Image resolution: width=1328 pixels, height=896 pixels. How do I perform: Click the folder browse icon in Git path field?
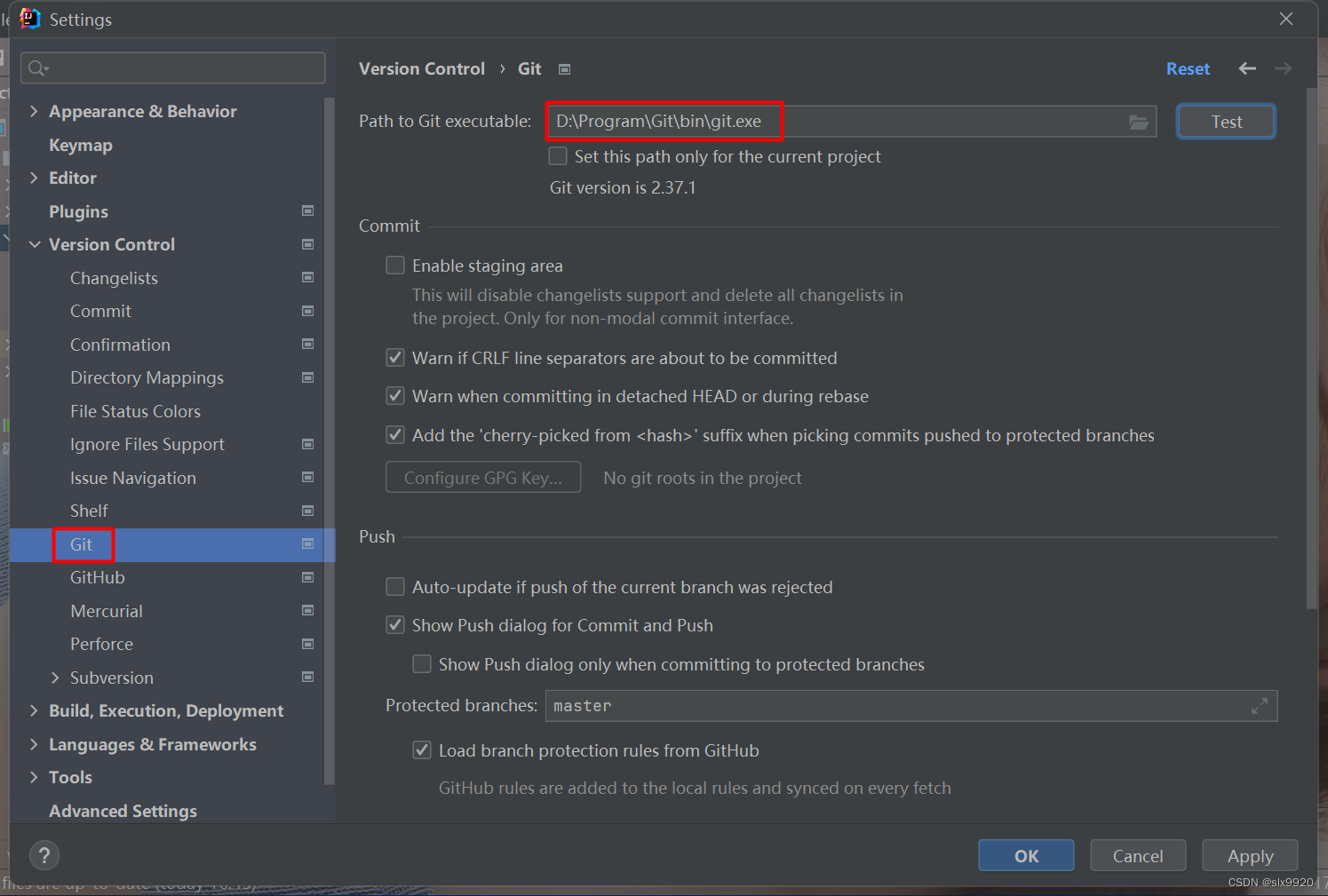[x=1139, y=122]
